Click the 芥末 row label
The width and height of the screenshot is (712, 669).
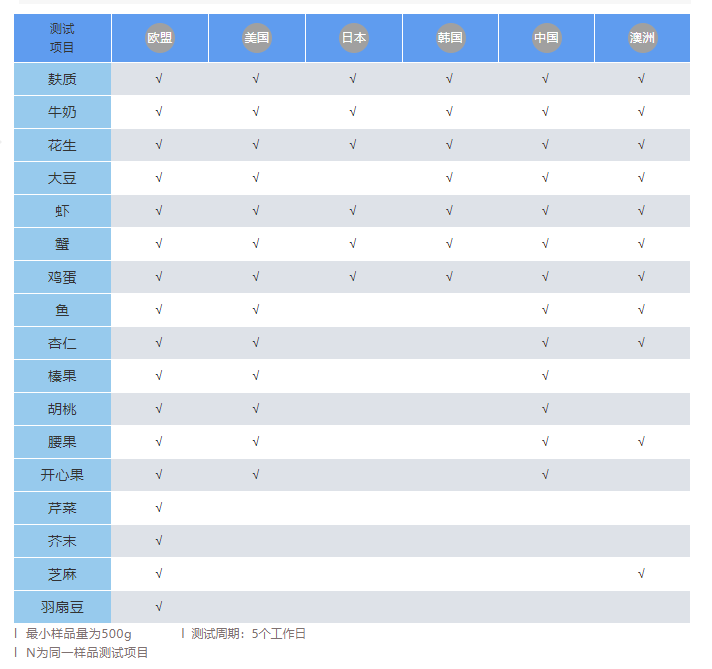pyautogui.click(x=62, y=541)
